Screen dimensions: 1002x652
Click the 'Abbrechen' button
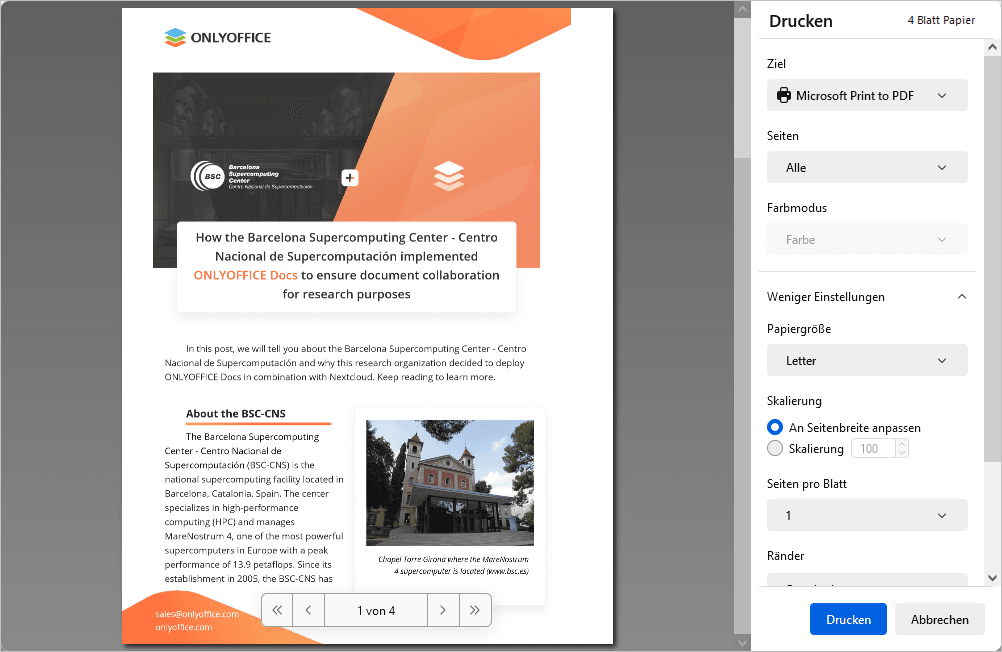click(x=939, y=619)
